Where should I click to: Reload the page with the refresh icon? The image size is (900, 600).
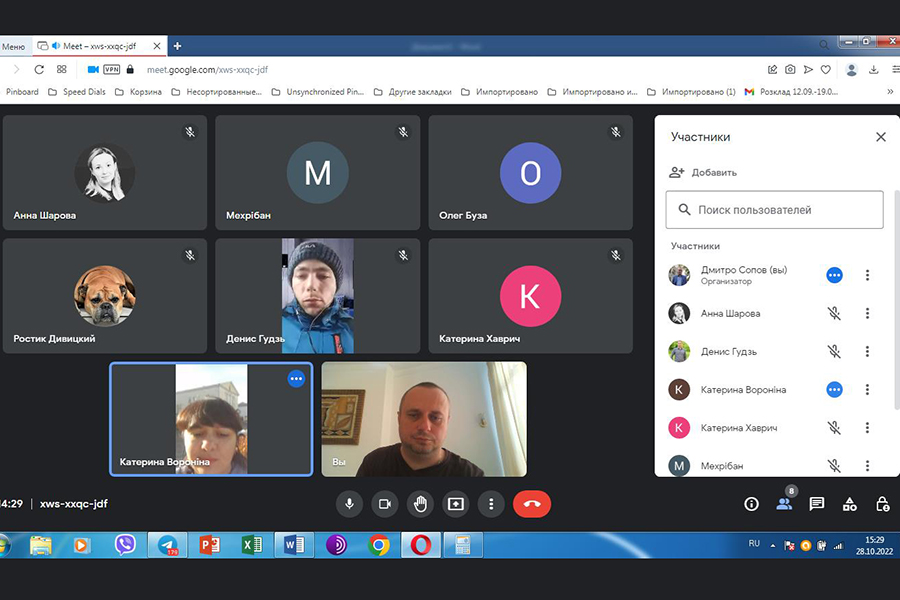pos(39,69)
